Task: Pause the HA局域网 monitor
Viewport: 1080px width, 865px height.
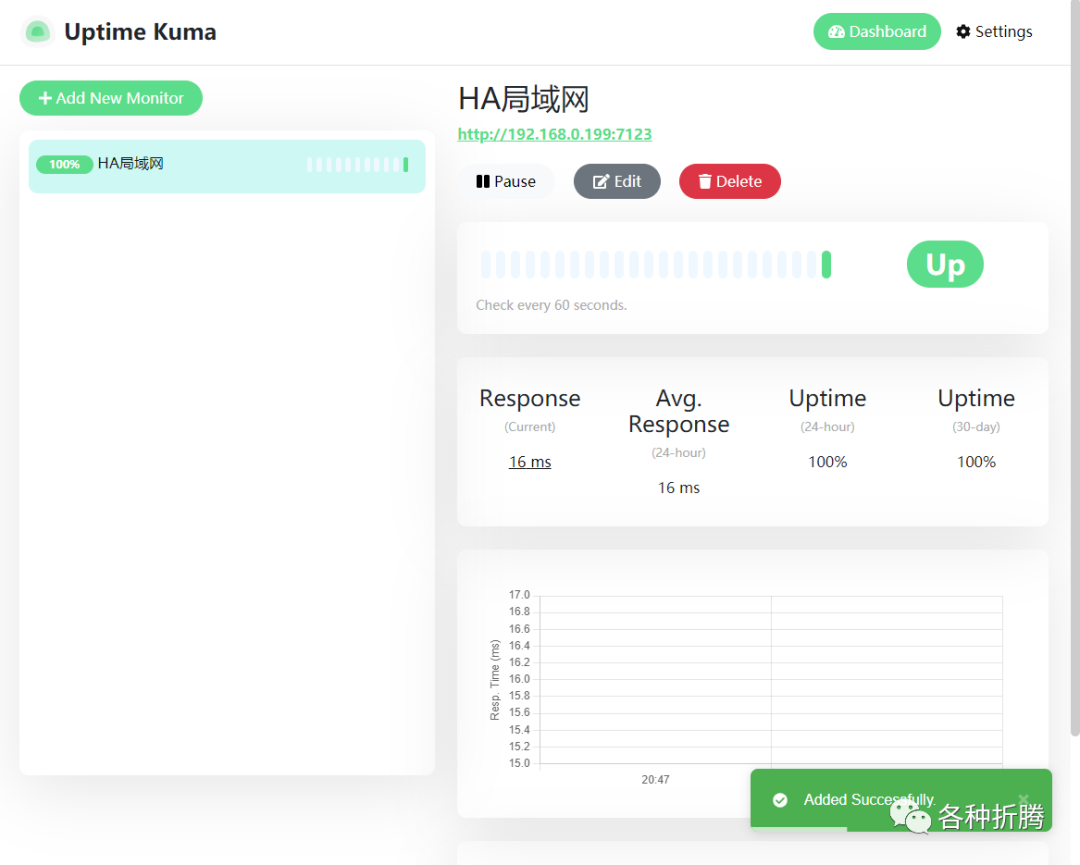Action: point(506,181)
